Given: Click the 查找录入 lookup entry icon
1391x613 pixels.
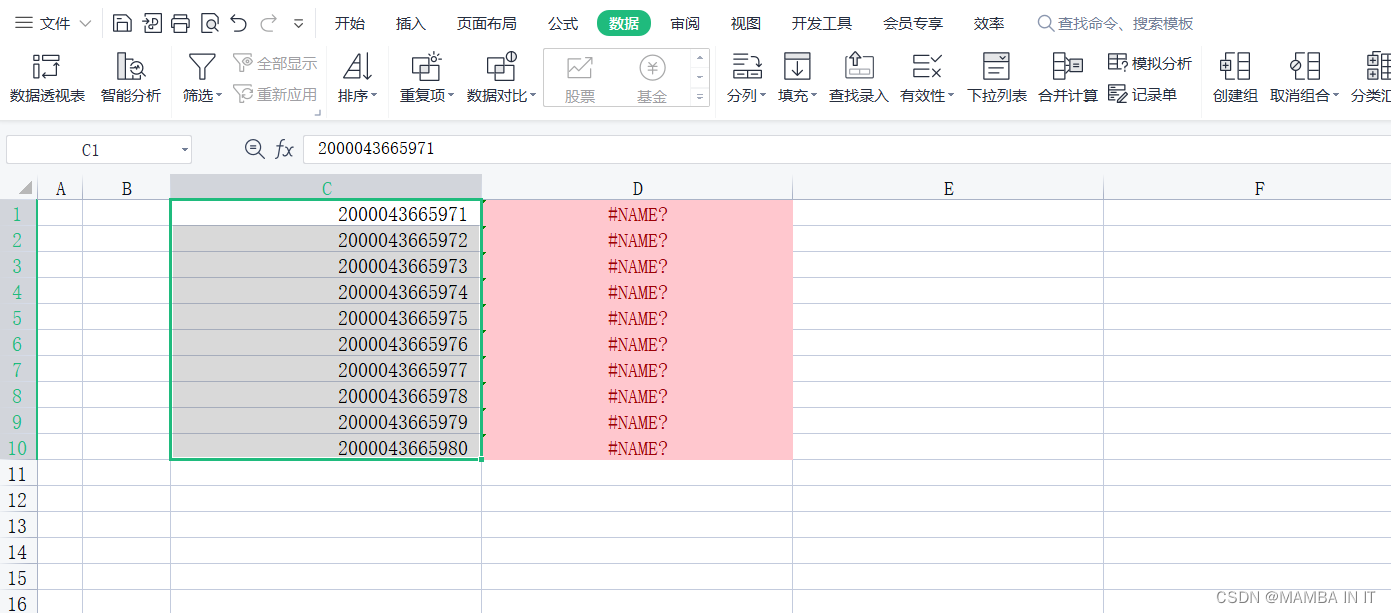Looking at the screenshot, I should 859,67.
